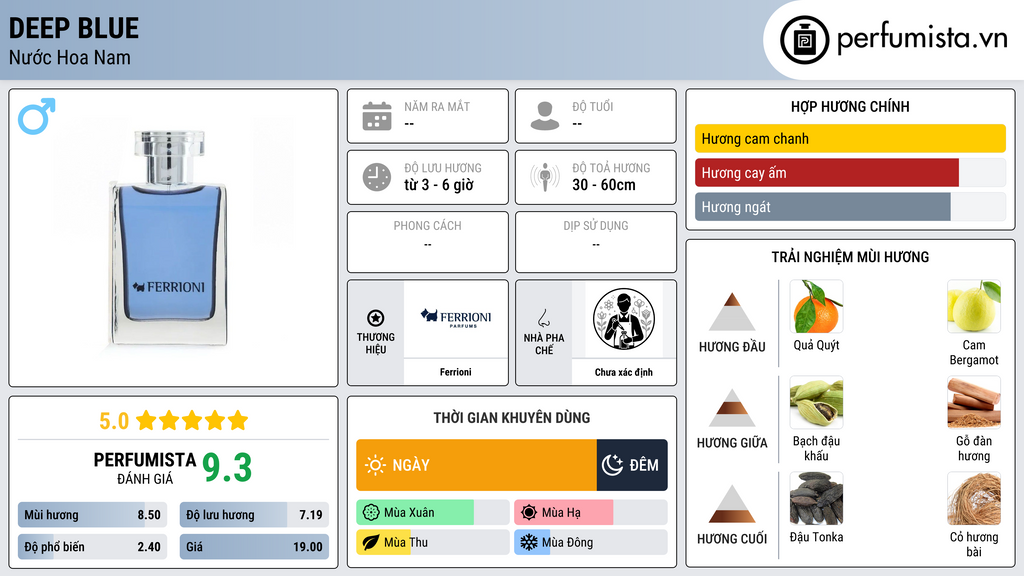Viewport: 1024px width, 576px height.
Task: Click the Mùa Thu season bar
Action: 432,542
